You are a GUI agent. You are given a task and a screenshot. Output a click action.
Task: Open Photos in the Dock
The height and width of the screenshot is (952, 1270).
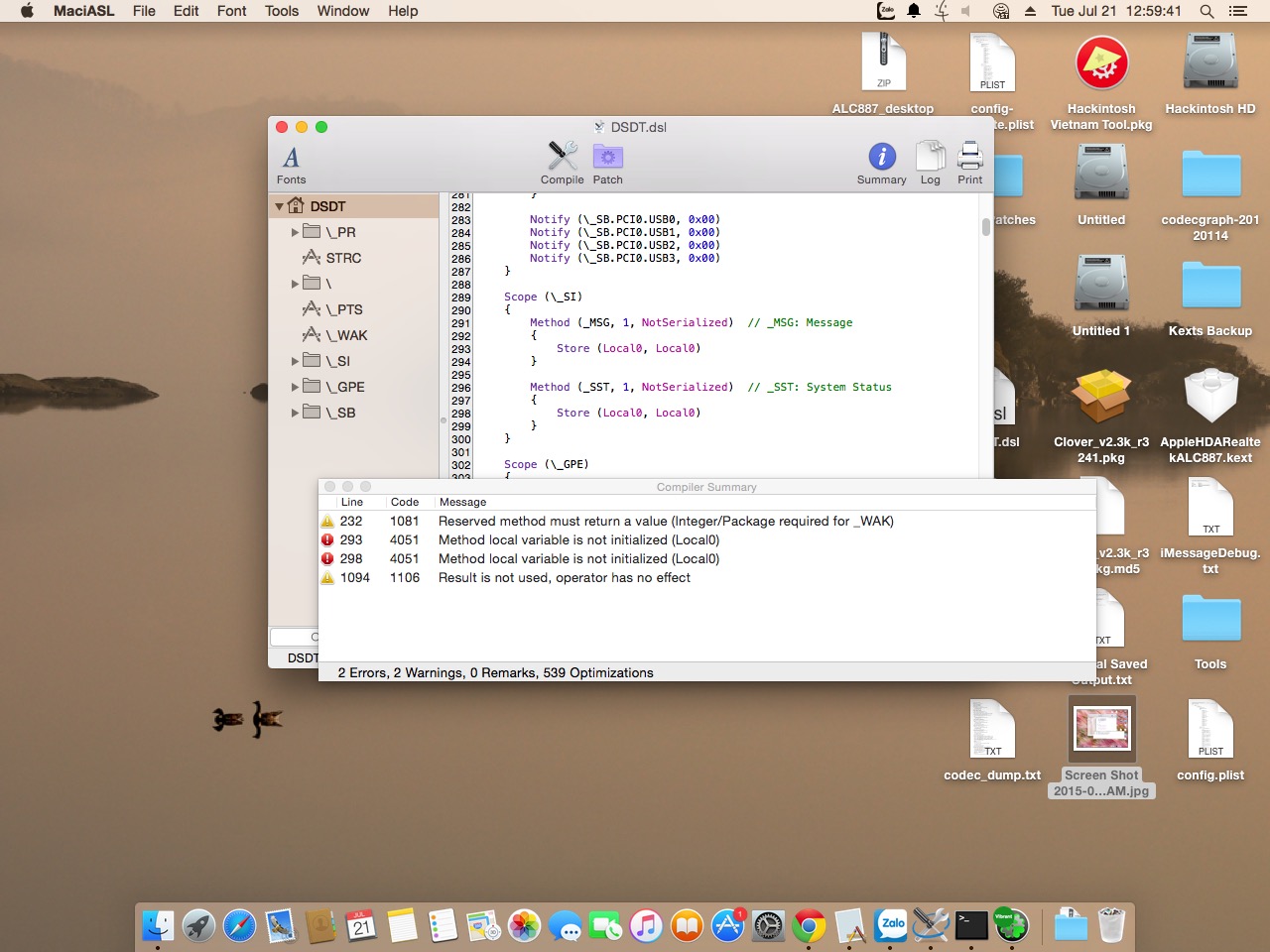[x=524, y=926]
